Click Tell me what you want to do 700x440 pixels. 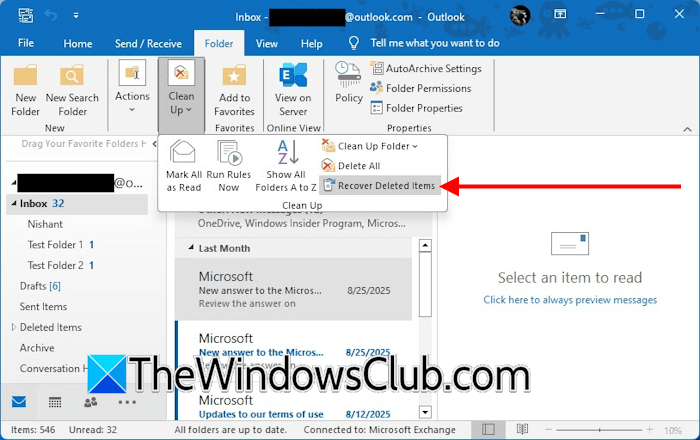point(434,43)
